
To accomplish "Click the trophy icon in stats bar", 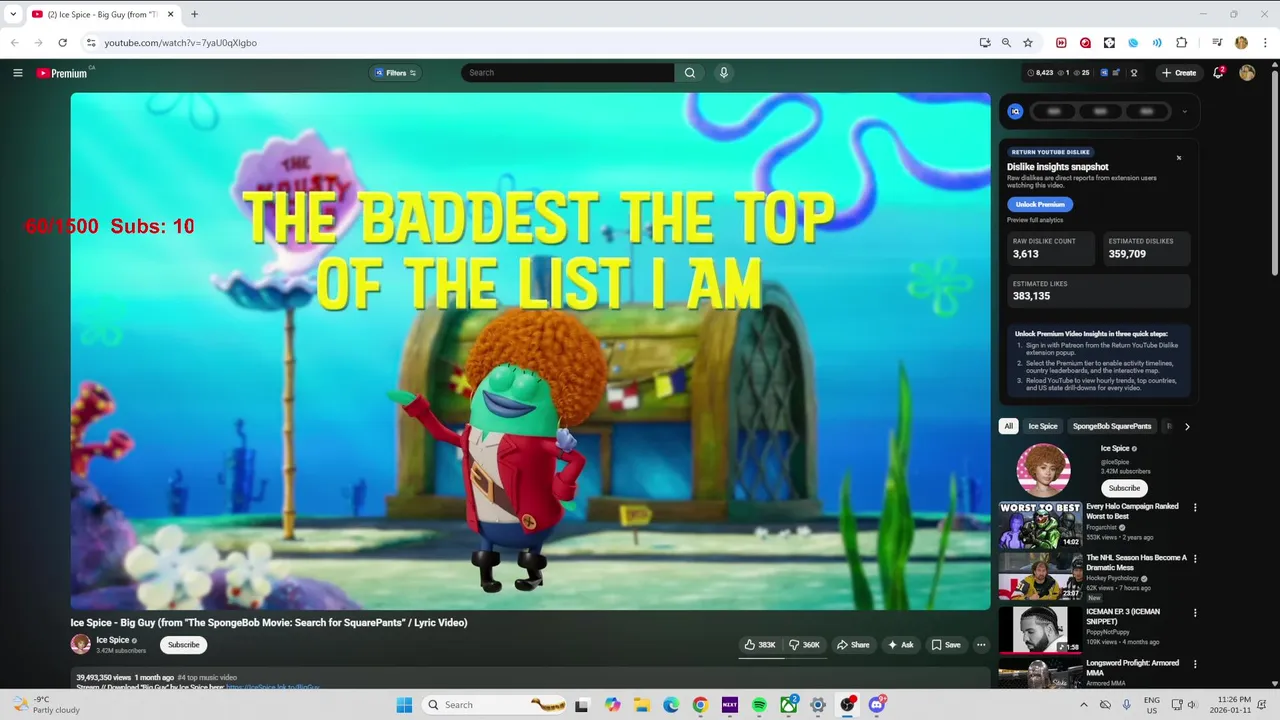I will [1134, 73].
